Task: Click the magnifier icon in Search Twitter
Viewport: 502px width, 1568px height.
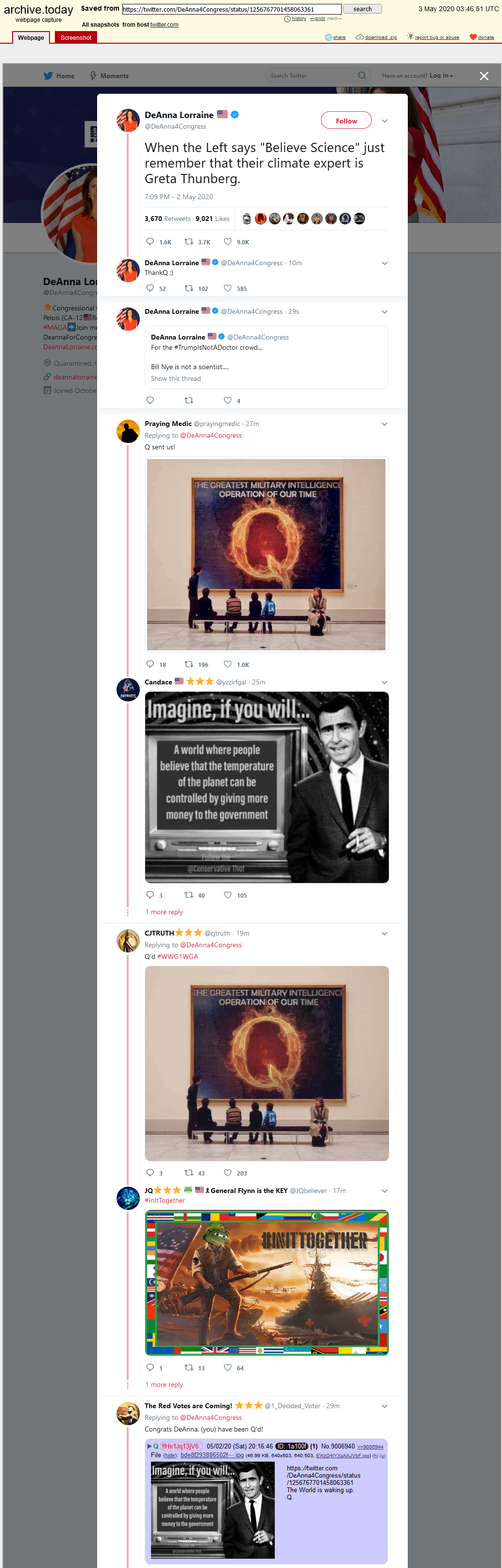Action: [362, 75]
